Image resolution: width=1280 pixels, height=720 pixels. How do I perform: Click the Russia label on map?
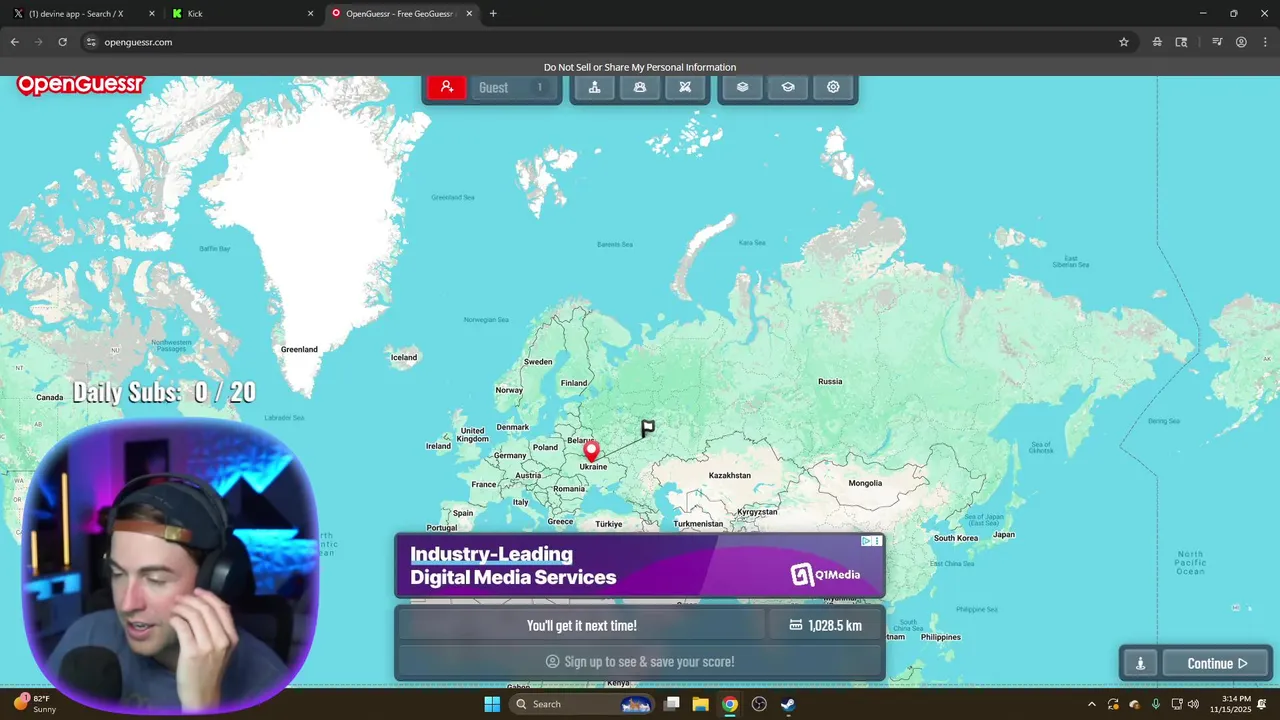click(830, 381)
